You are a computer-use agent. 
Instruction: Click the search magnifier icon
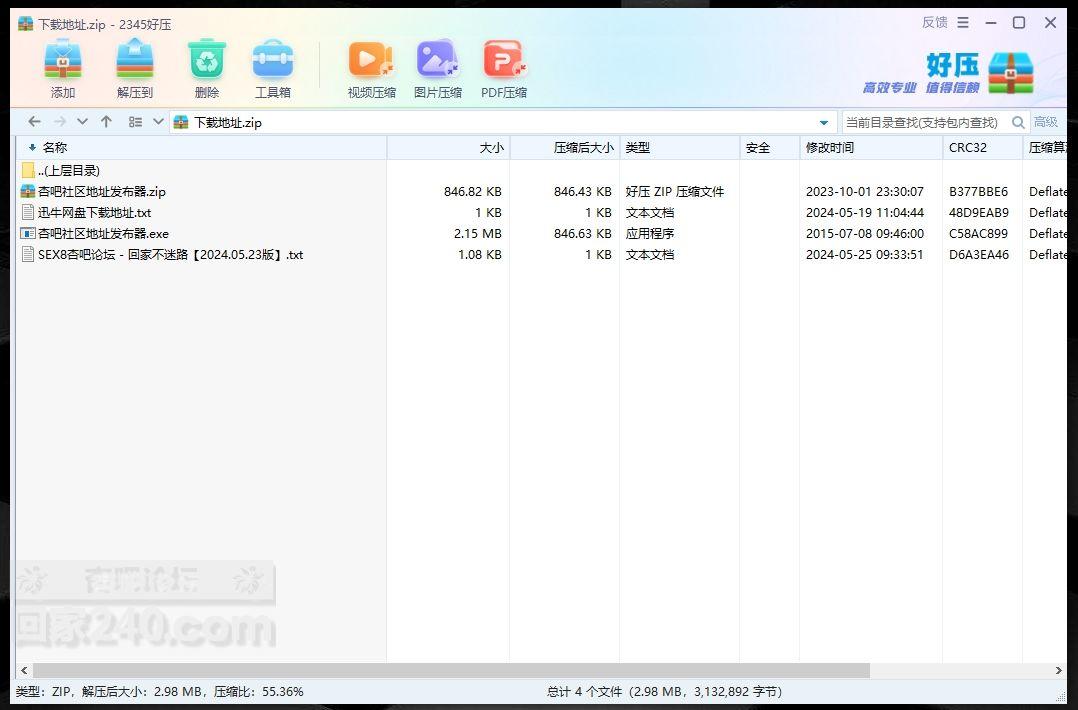pos(1018,122)
